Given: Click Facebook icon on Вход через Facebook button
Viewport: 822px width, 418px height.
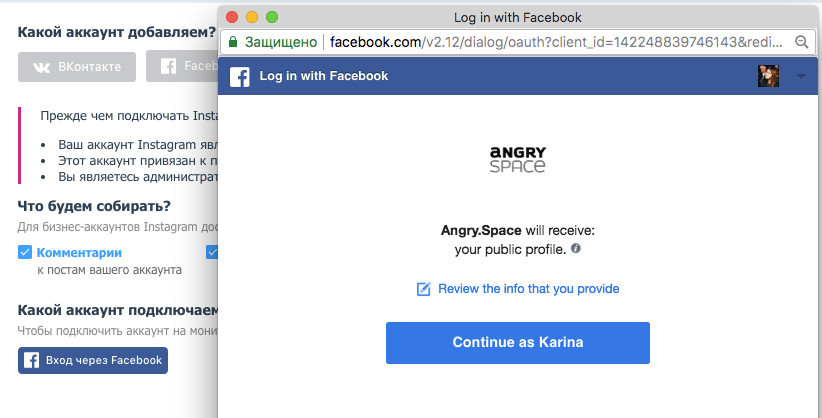Looking at the screenshot, I should coord(31,360).
